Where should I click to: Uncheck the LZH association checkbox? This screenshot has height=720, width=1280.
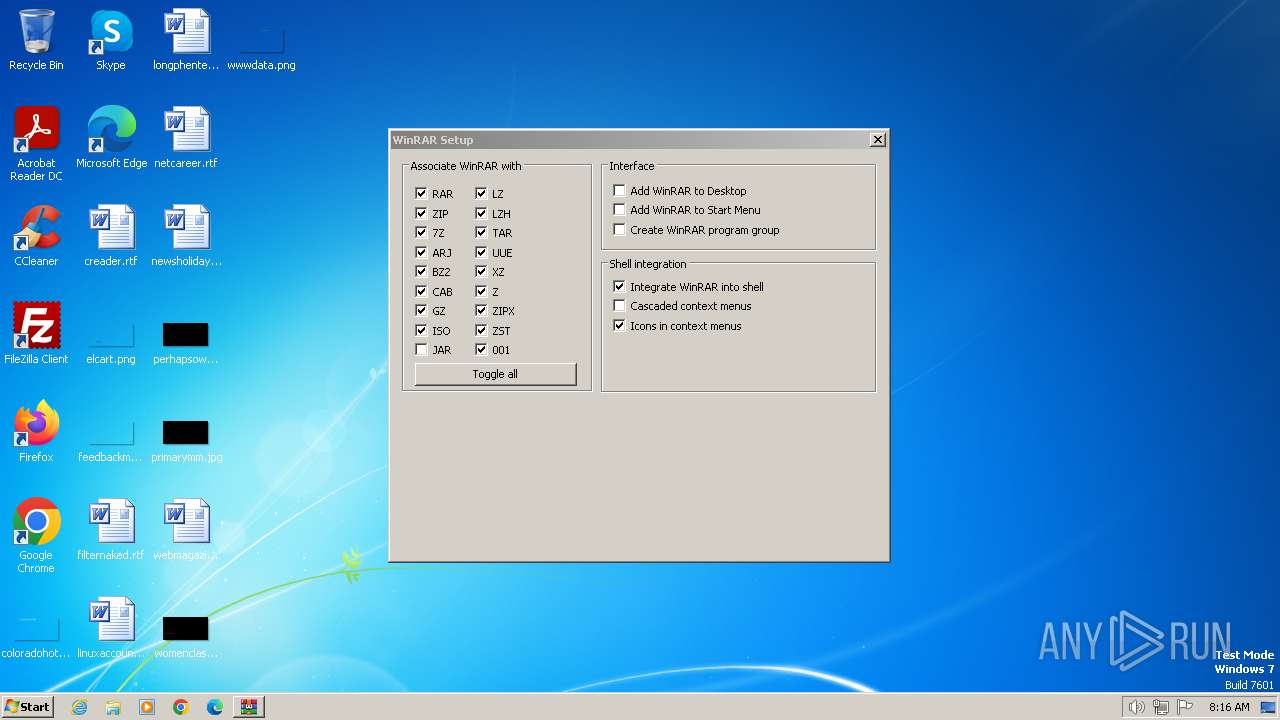tap(481, 213)
